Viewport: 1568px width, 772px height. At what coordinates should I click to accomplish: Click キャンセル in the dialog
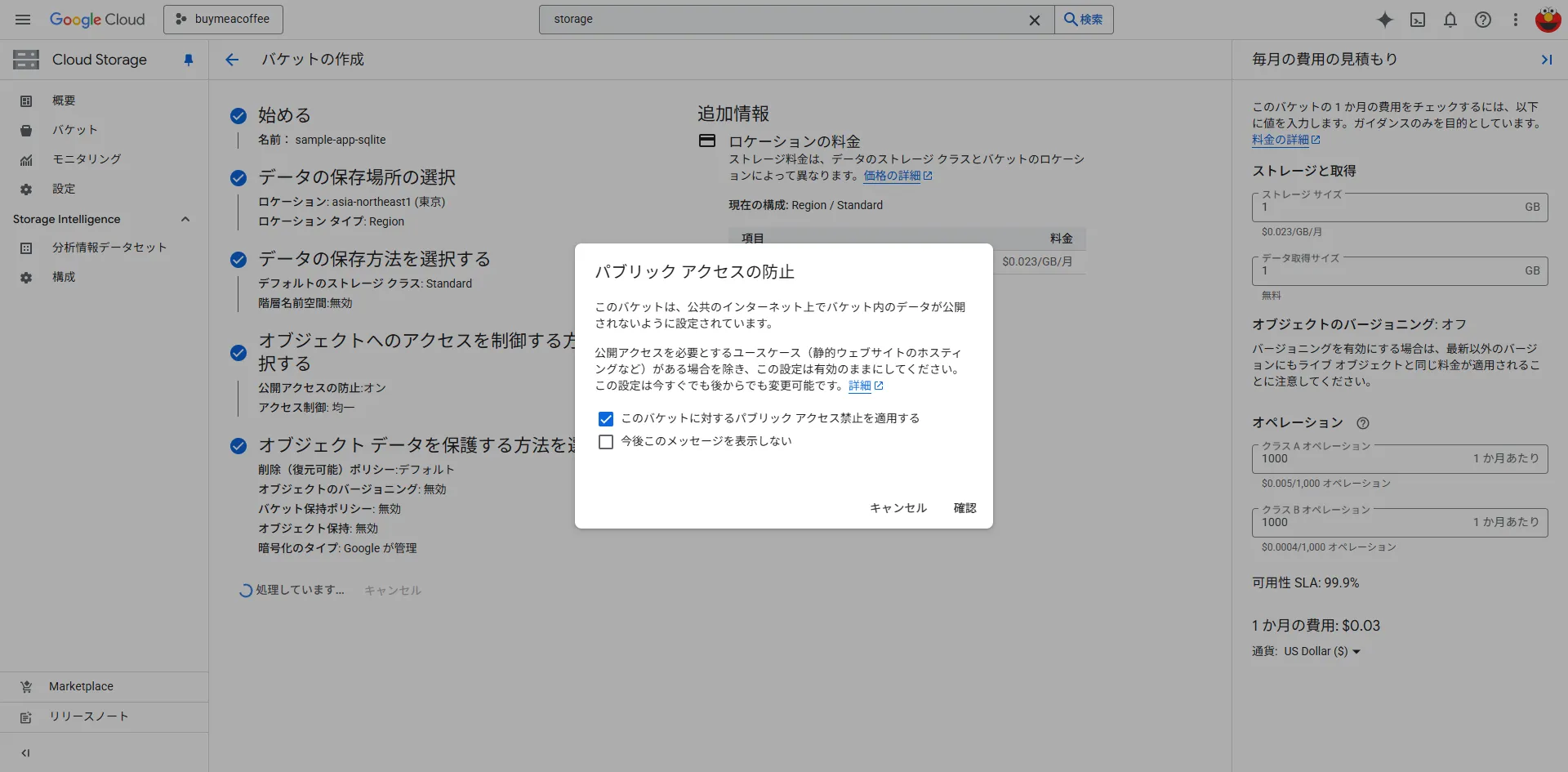pyautogui.click(x=898, y=508)
